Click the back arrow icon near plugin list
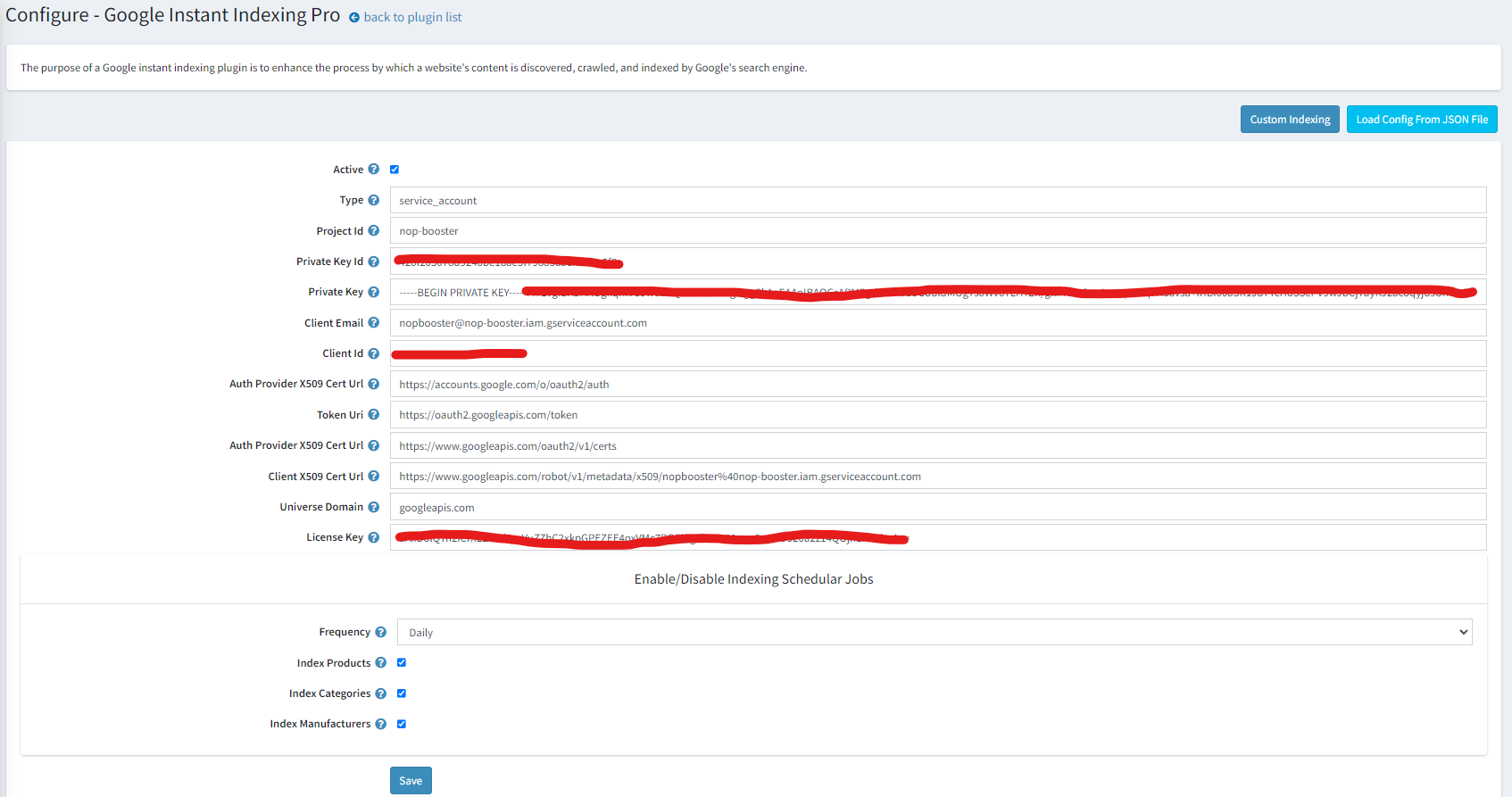Viewport: 1512px width, 797px height. [x=354, y=18]
